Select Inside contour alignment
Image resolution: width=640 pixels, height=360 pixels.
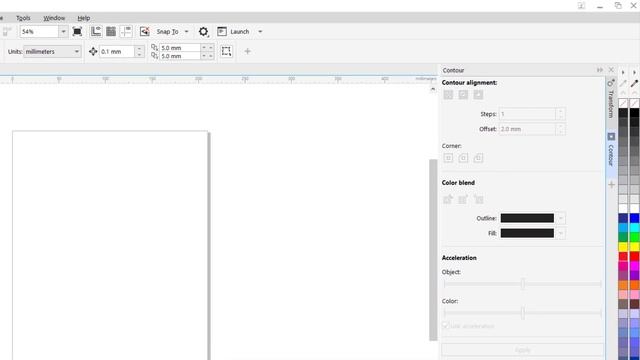463,95
